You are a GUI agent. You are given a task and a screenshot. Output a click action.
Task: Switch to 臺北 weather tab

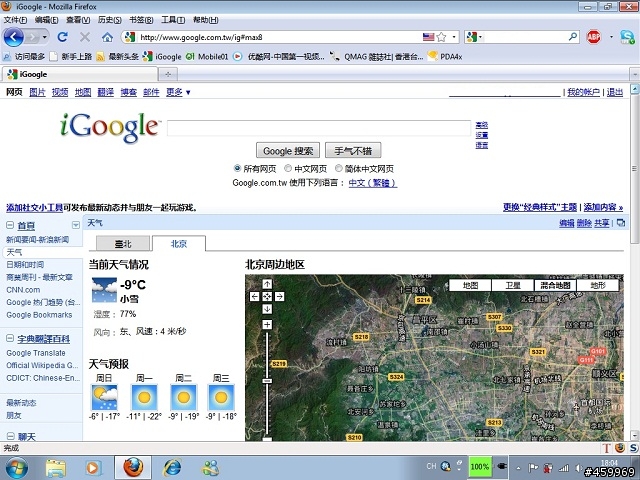pos(123,244)
